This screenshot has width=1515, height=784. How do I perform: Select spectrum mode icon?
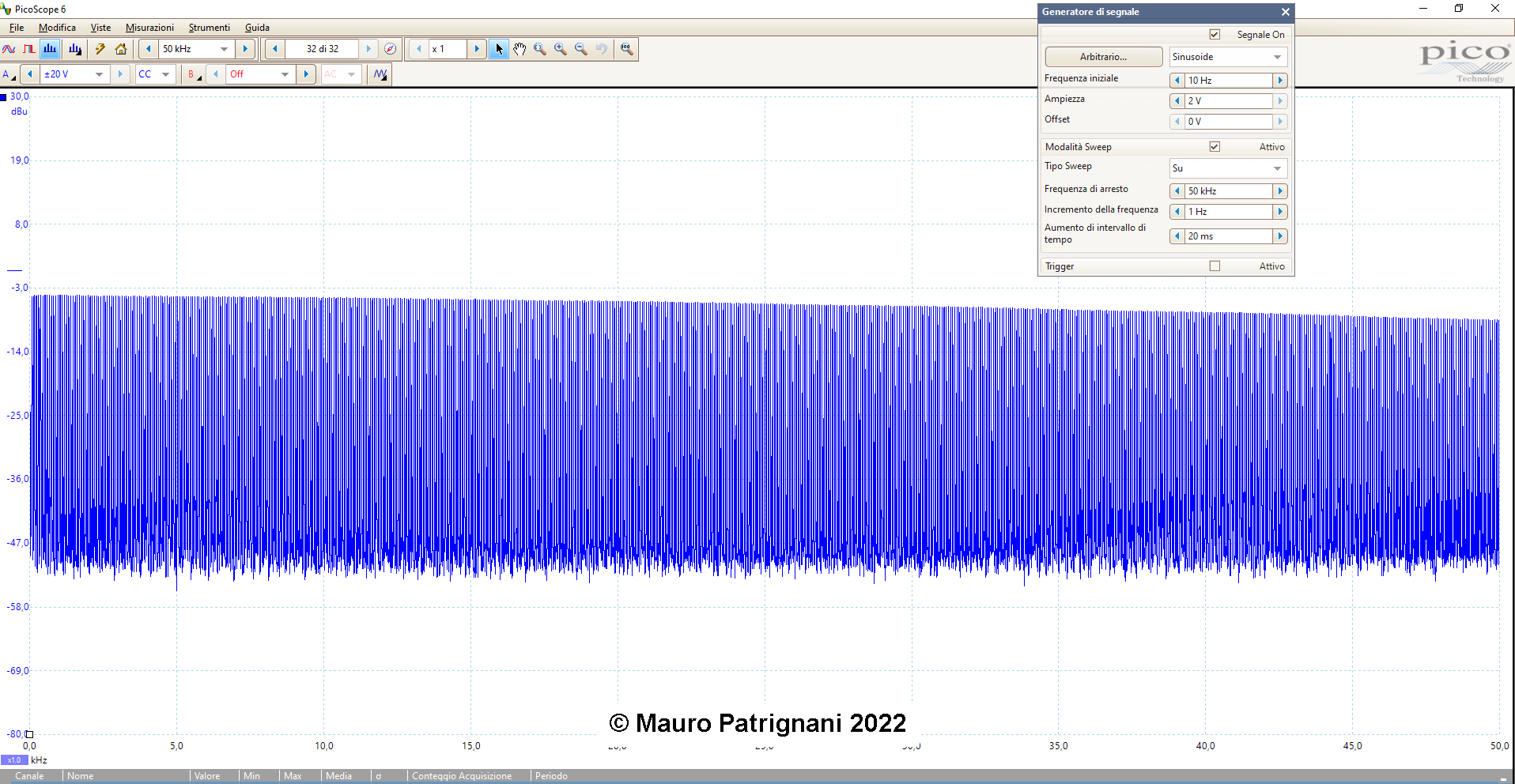(x=50, y=49)
